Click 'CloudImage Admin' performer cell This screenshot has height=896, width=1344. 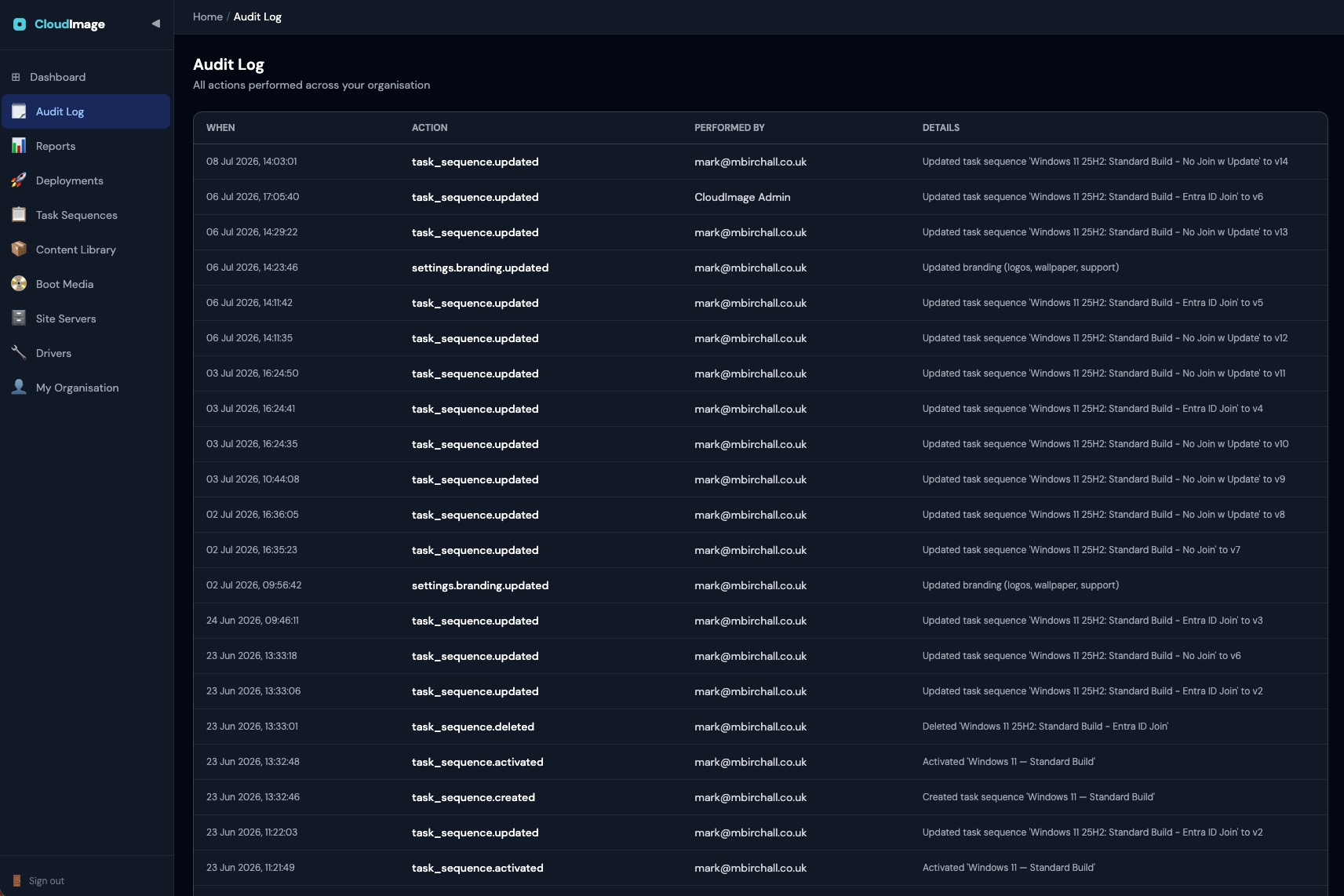point(742,197)
